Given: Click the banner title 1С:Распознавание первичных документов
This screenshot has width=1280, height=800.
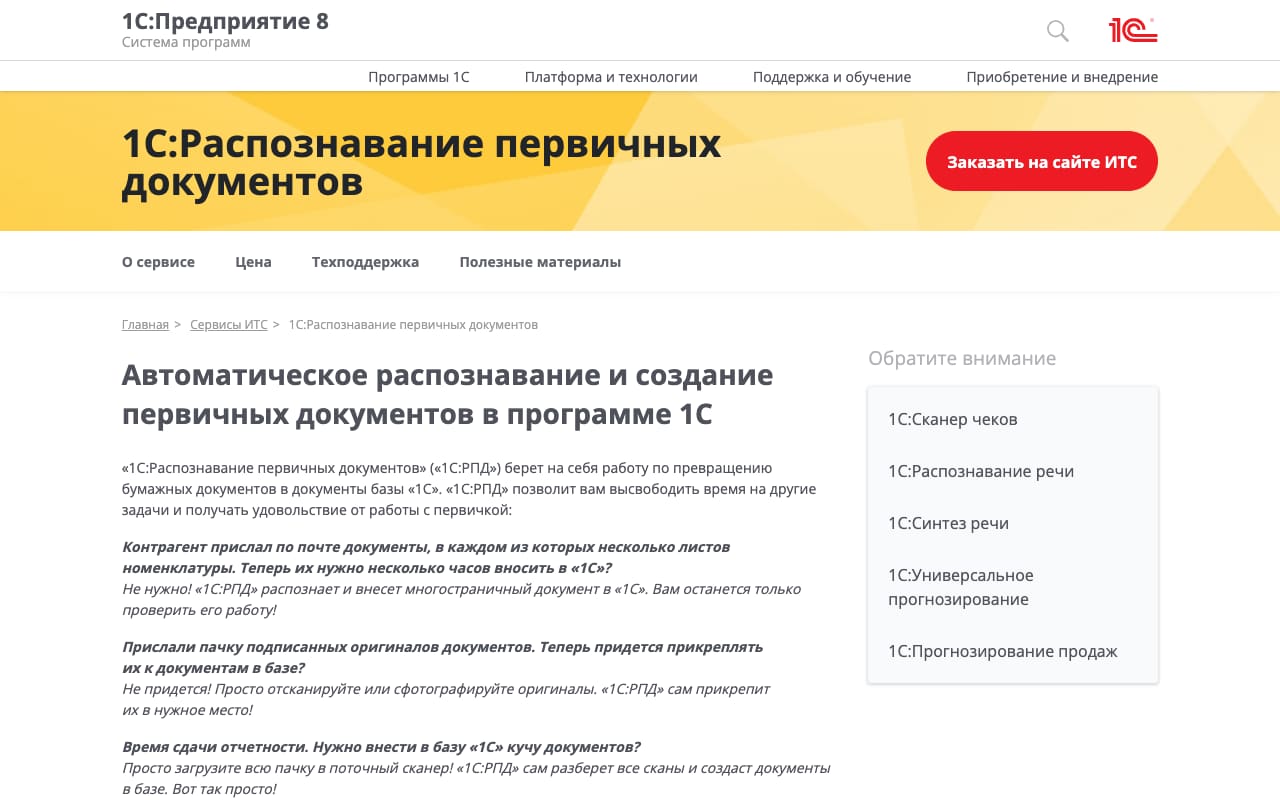Looking at the screenshot, I should tap(421, 163).
